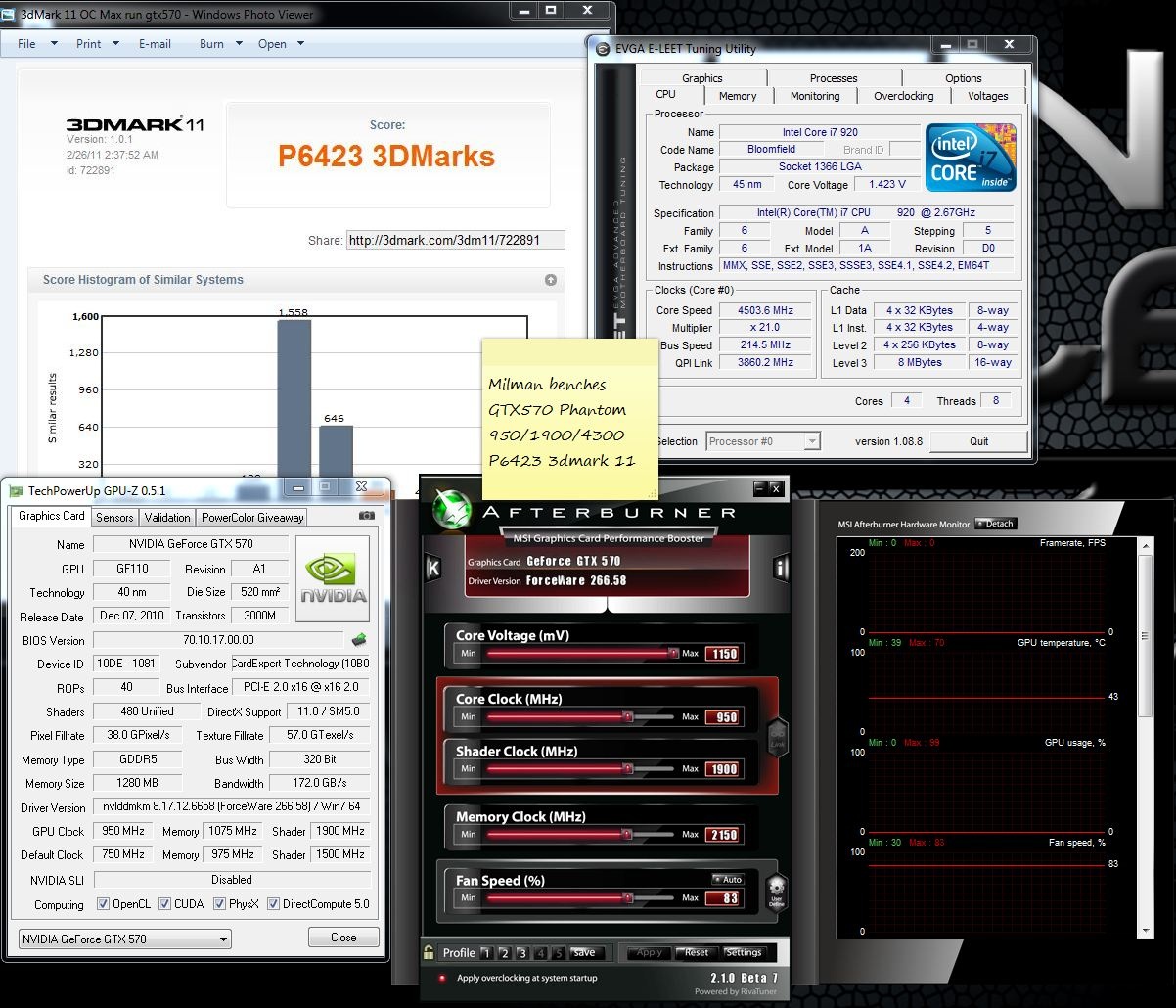This screenshot has width=1176, height=1008.
Task: Click the GPU-Z title bar icon
Action: pyautogui.click(x=15, y=491)
